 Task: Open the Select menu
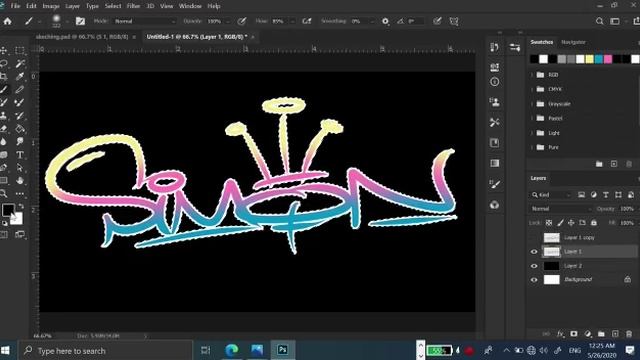(113, 6)
